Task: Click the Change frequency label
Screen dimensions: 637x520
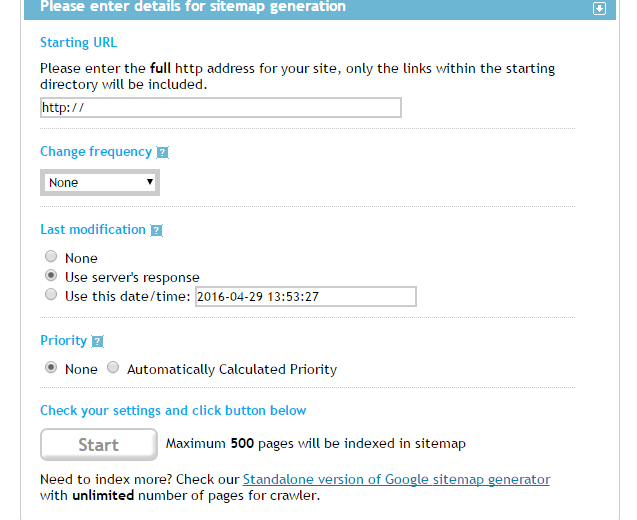Action: (96, 152)
